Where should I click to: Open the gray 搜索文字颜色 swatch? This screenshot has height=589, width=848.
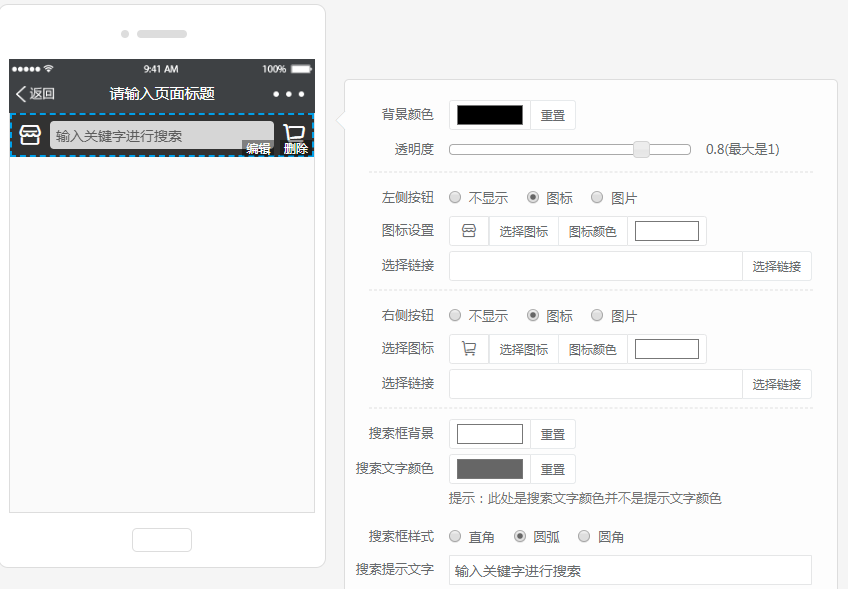click(x=490, y=469)
